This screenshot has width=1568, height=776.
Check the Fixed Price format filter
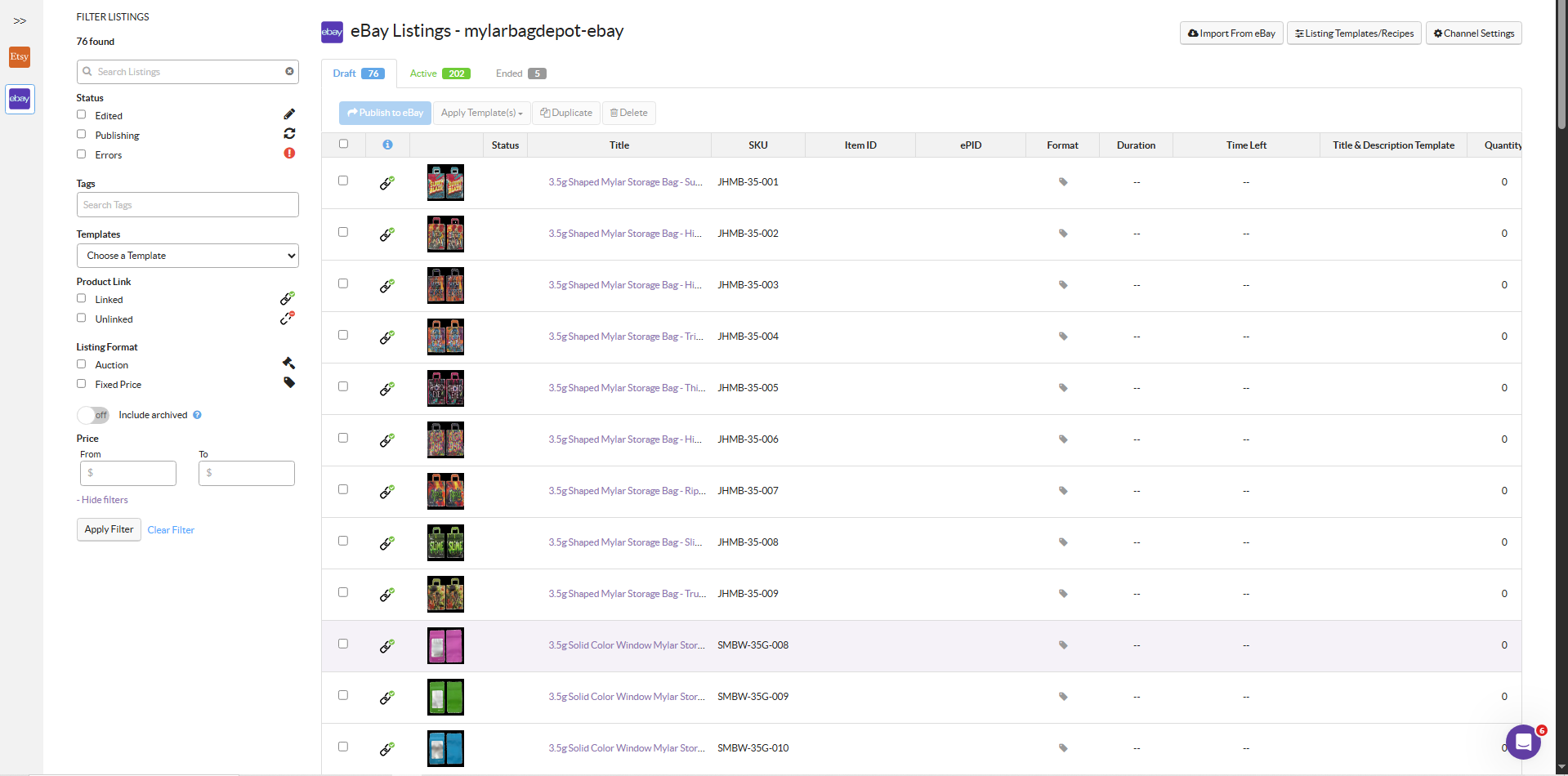click(82, 384)
